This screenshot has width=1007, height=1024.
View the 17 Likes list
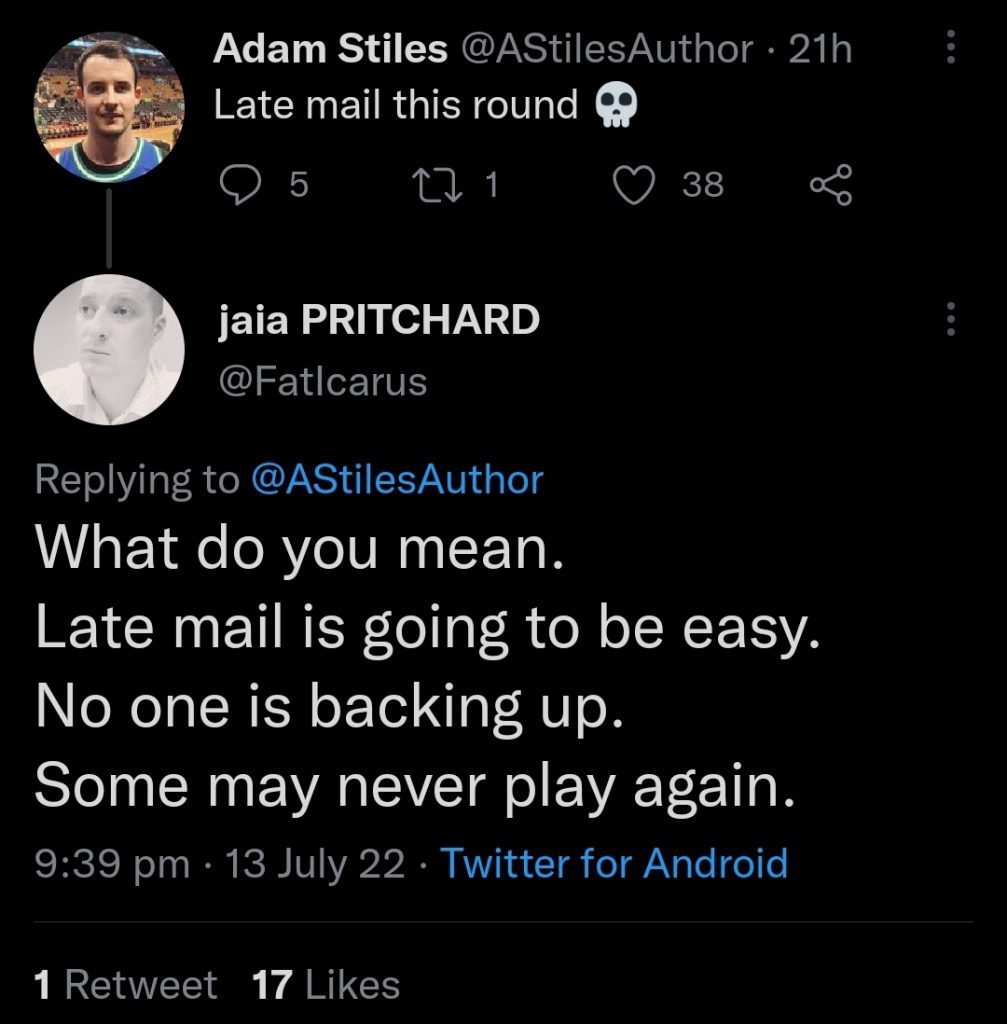pyautogui.click(x=326, y=985)
